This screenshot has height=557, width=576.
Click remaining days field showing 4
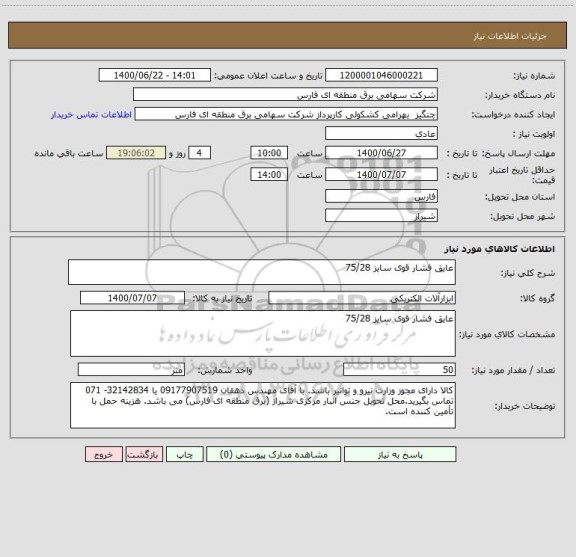coord(199,153)
